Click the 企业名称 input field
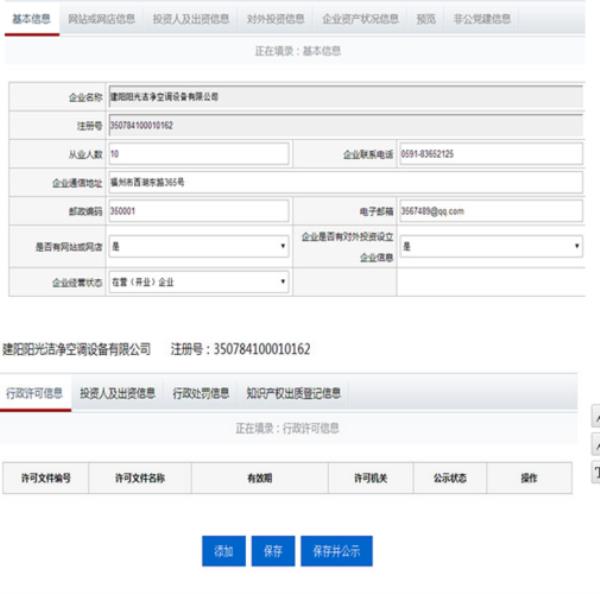This screenshot has height=594, width=600. pyautogui.click(x=346, y=97)
